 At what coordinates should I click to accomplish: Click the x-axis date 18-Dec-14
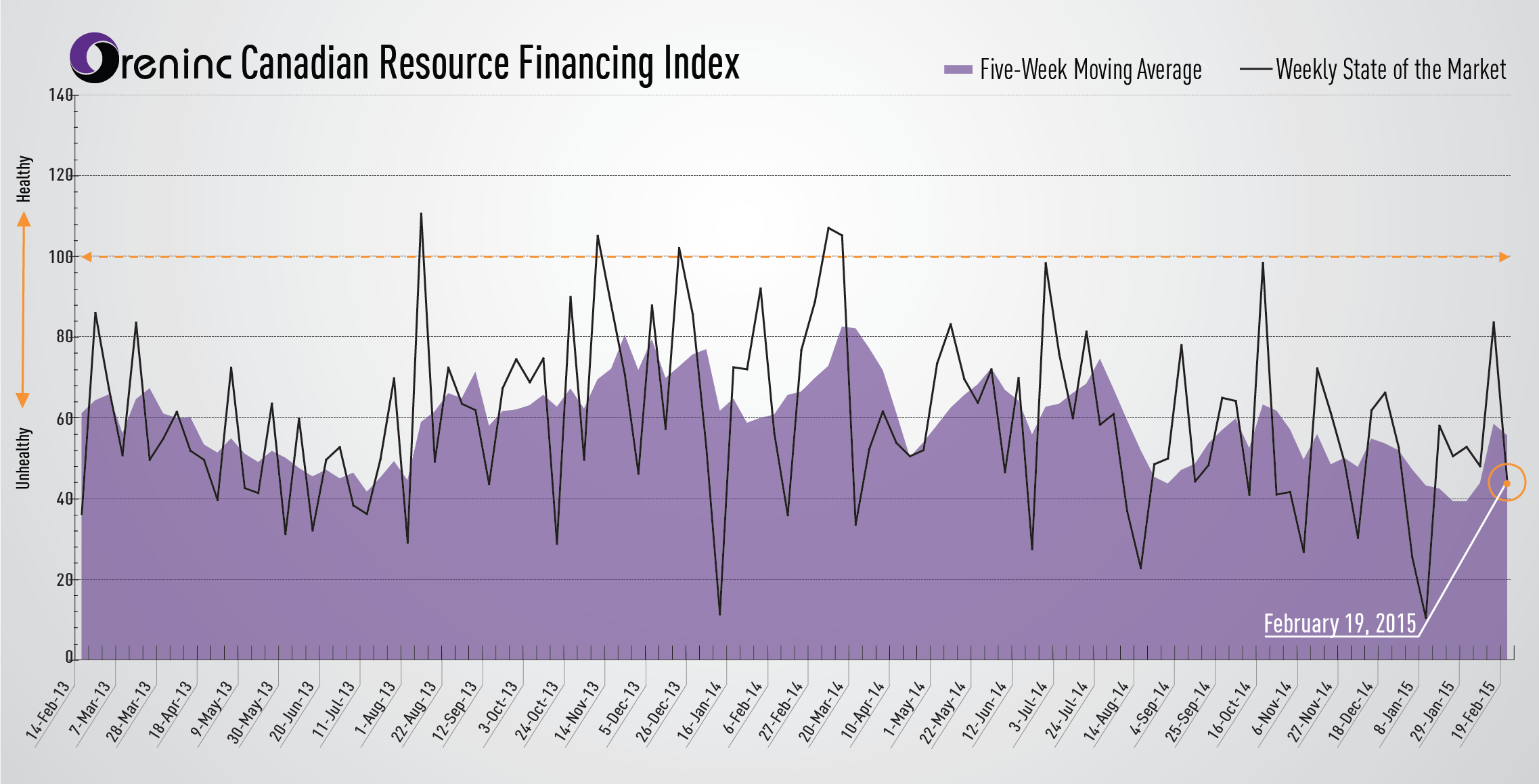(x=1352, y=711)
